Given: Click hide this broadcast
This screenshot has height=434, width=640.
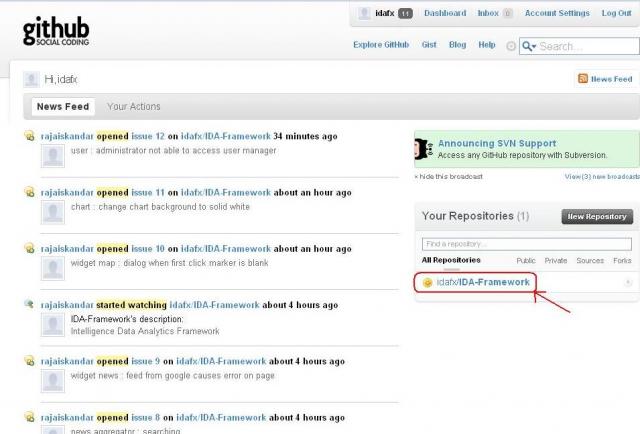Looking at the screenshot, I should pyautogui.click(x=449, y=176).
